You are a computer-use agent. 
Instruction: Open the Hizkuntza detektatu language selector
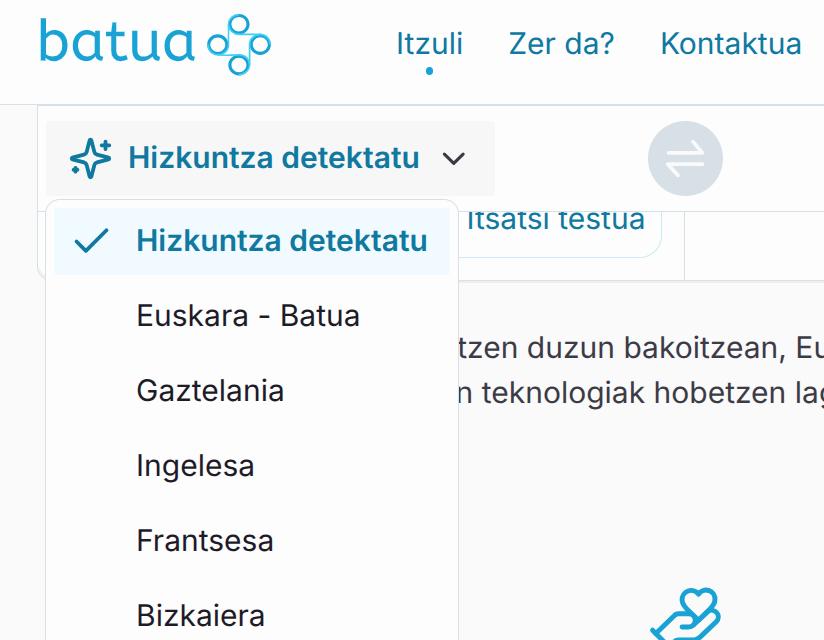click(x=272, y=158)
